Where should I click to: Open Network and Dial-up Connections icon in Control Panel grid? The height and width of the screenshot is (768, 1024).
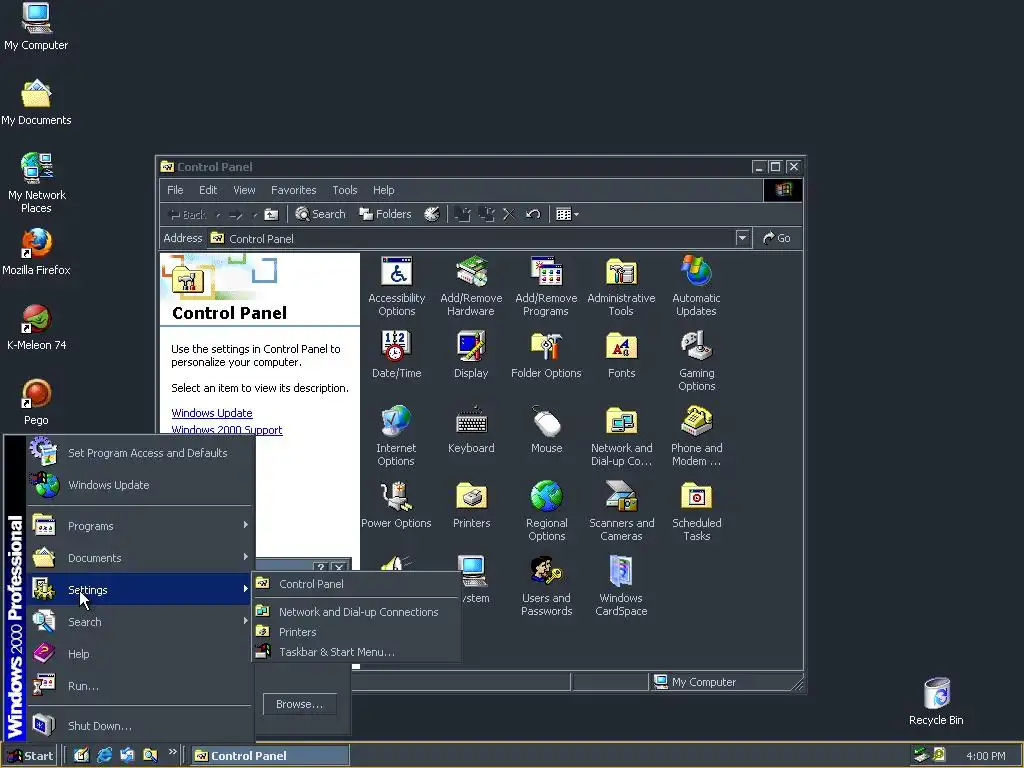tap(621, 436)
